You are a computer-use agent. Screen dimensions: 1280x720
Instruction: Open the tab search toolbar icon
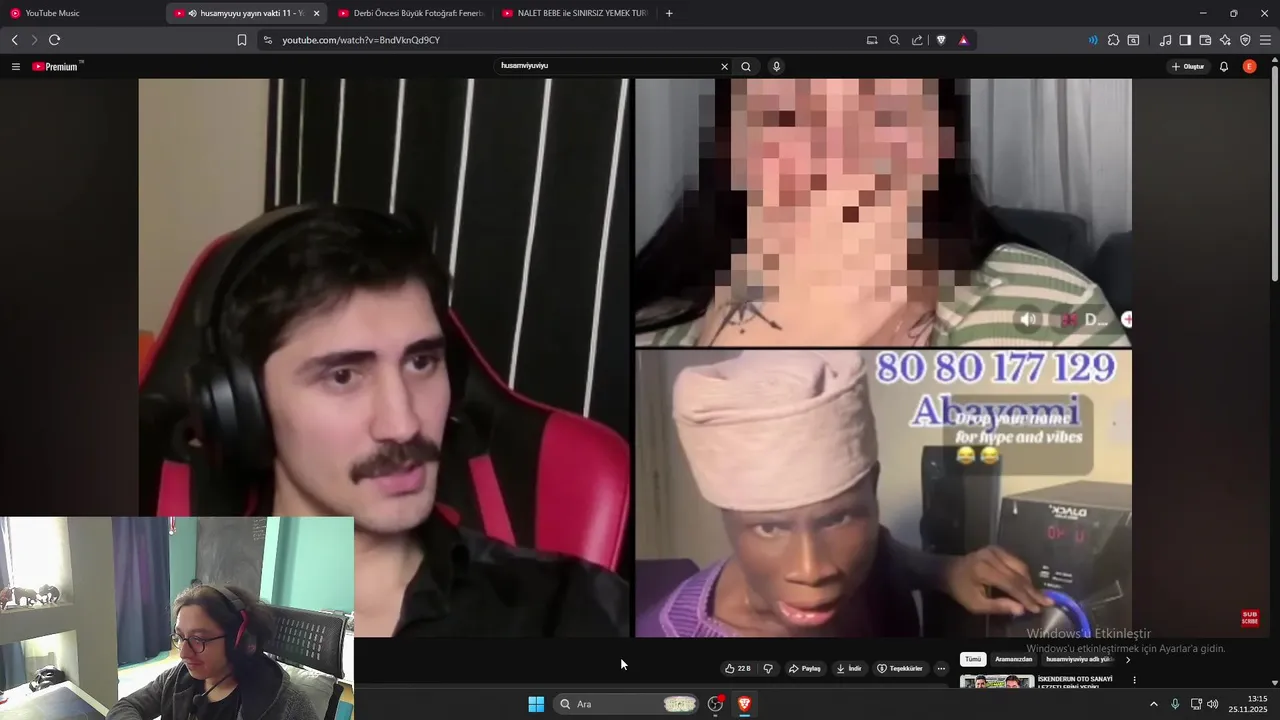click(x=1133, y=40)
